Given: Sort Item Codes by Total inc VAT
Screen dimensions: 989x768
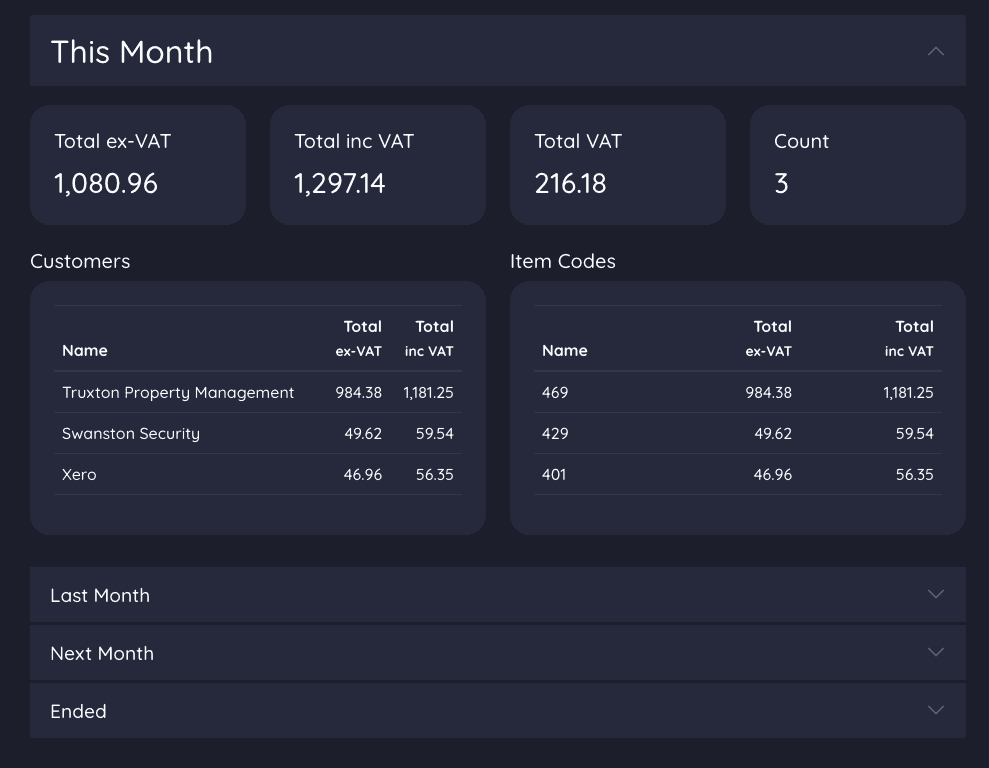Looking at the screenshot, I should tap(909, 338).
